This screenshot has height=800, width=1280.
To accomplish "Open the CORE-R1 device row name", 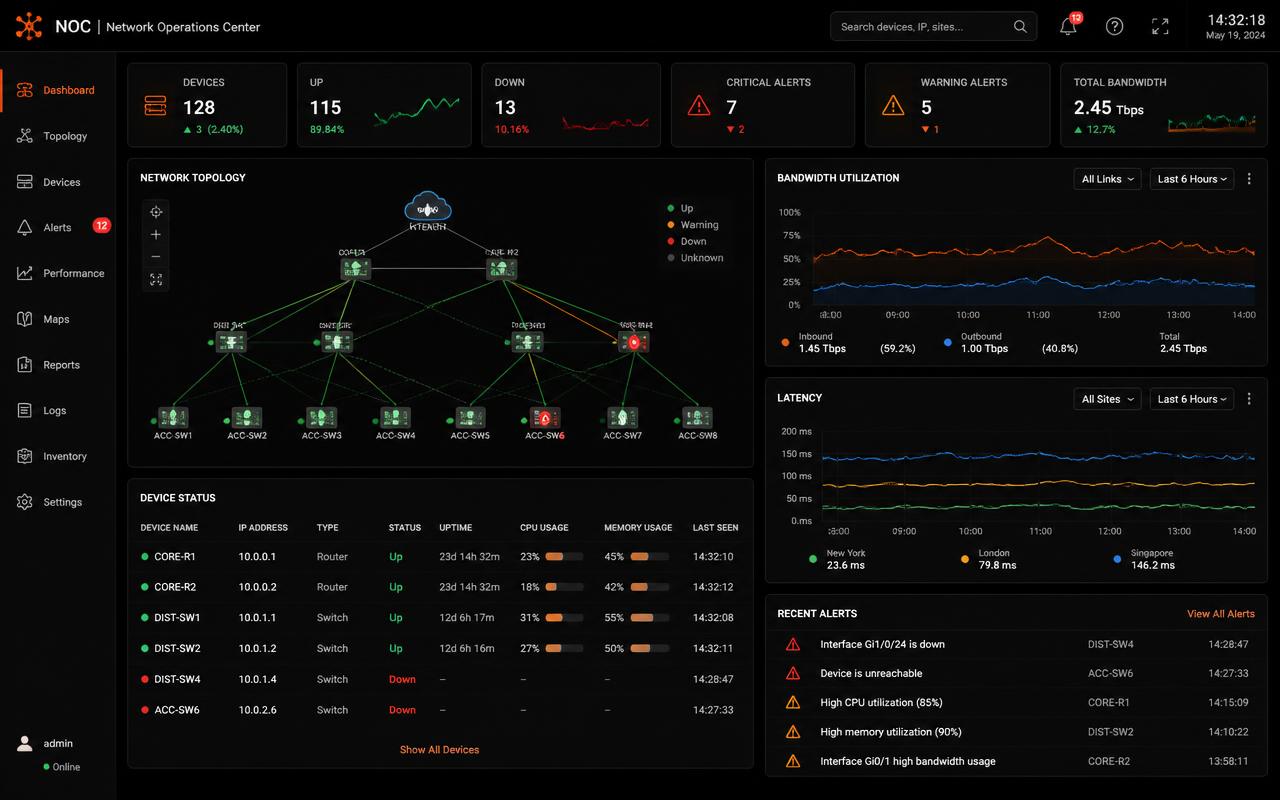I will (175, 557).
